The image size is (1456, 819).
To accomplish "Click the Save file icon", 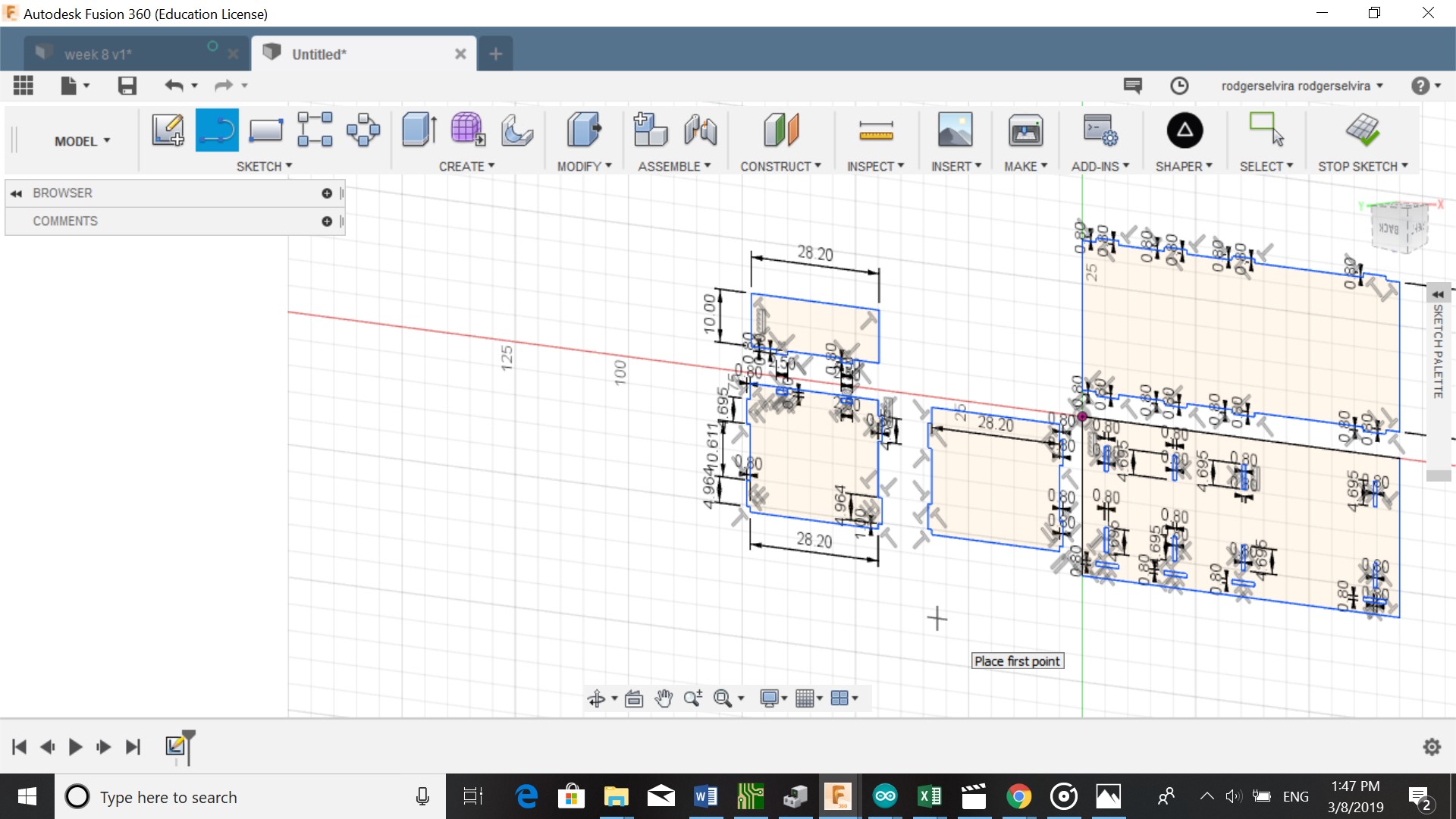I will [x=127, y=86].
